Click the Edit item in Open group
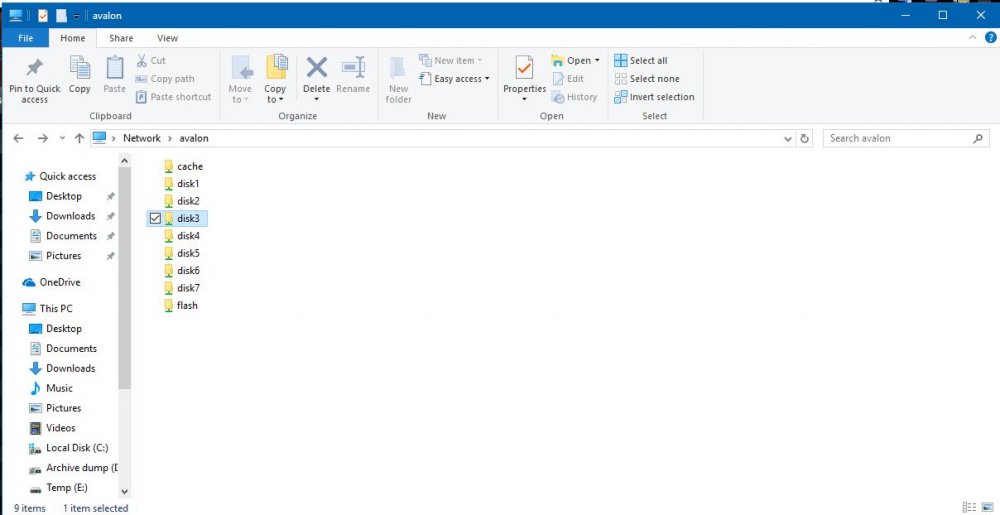Viewport: 1000px width, 515px height. pos(568,79)
